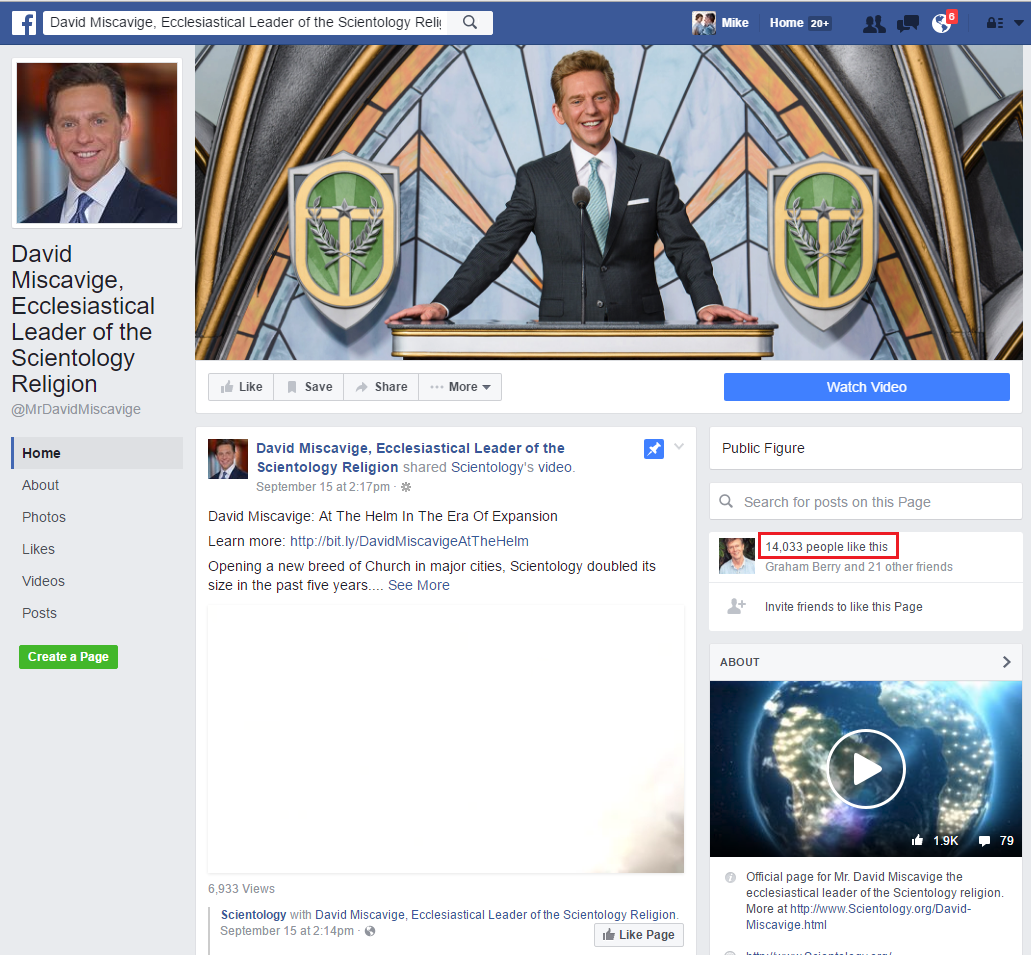Viewport: 1031px width, 955px height.
Task: Click the post author avatar thumbnail
Action: [228, 459]
